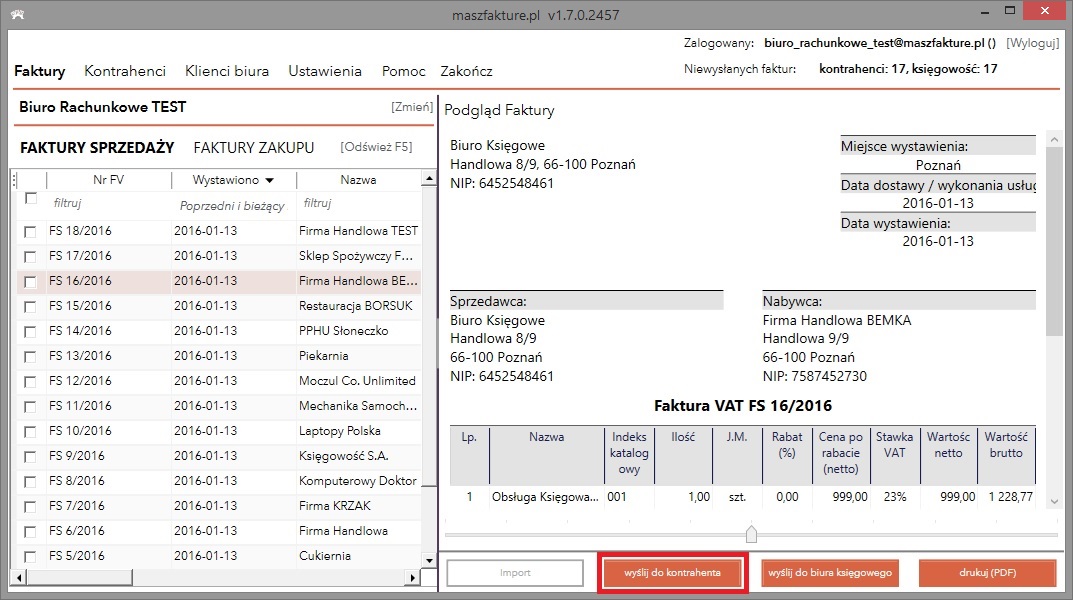The image size is (1073, 600).
Task: Select invoice row Restauracja BORSUK
Action: [219, 306]
